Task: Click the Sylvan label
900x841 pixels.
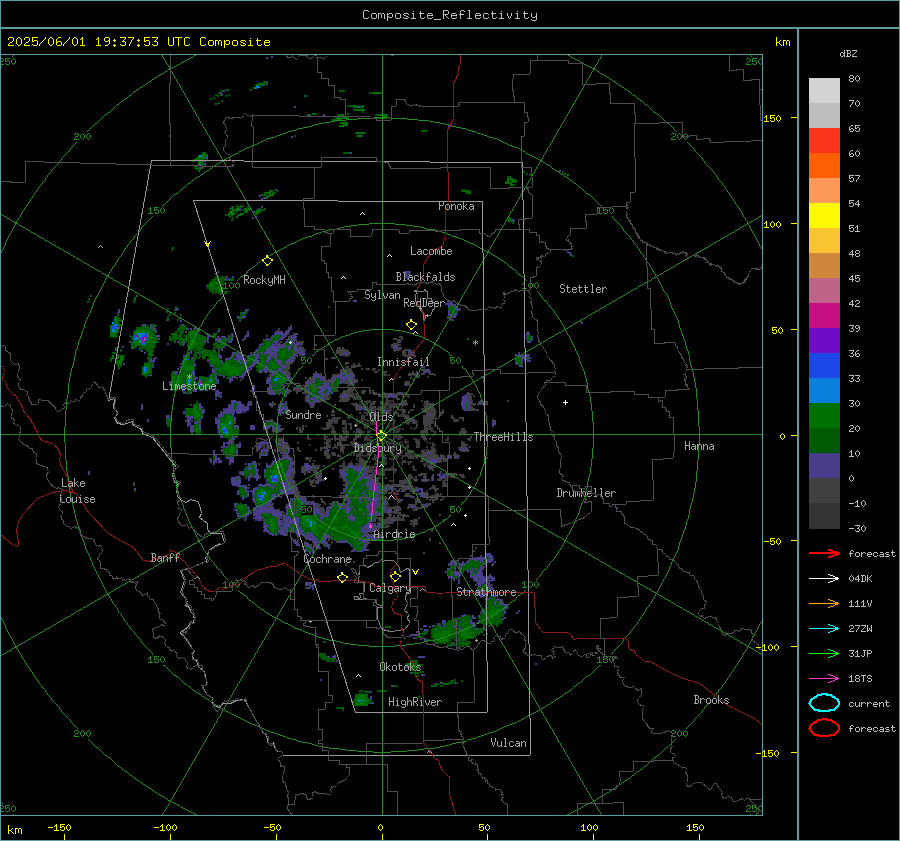Action: (382, 295)
